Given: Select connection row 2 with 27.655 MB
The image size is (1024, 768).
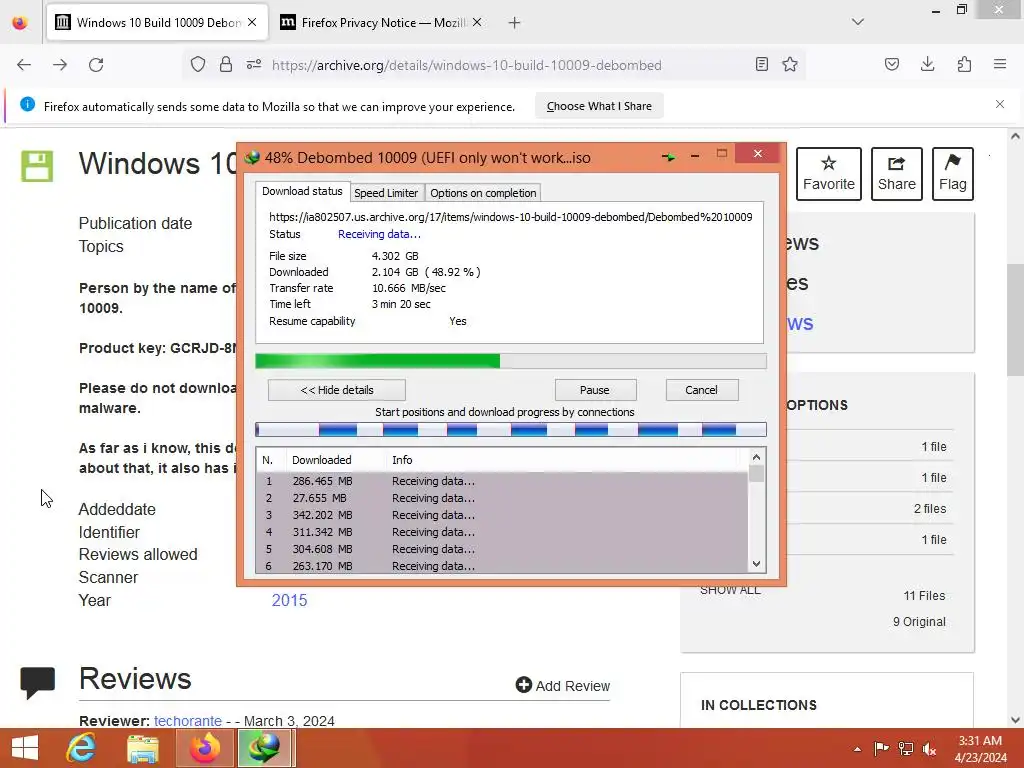Looking at the screenshot, I should point(502,498).
